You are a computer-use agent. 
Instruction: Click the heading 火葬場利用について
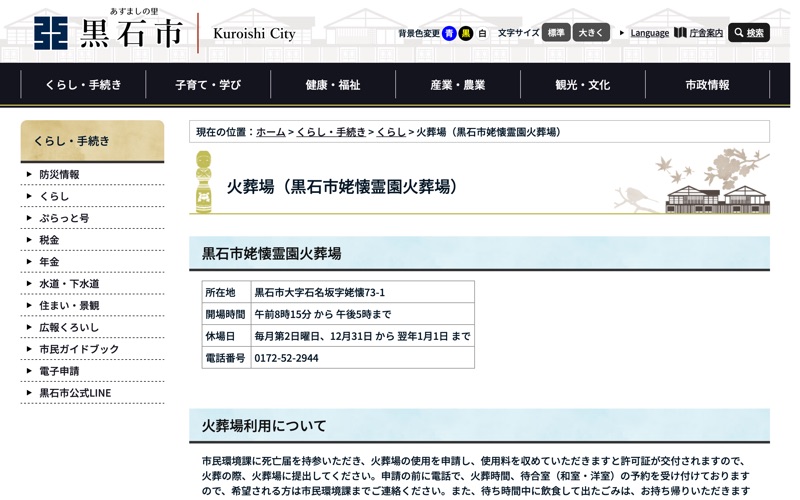(x=264, y=426)
